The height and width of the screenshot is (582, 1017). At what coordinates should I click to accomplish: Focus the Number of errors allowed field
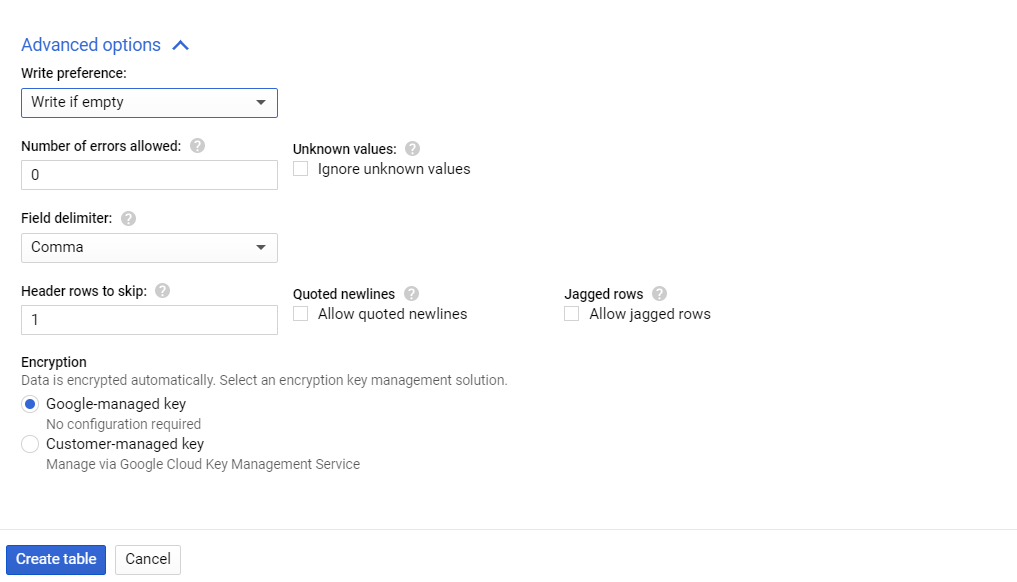point(149,175)
